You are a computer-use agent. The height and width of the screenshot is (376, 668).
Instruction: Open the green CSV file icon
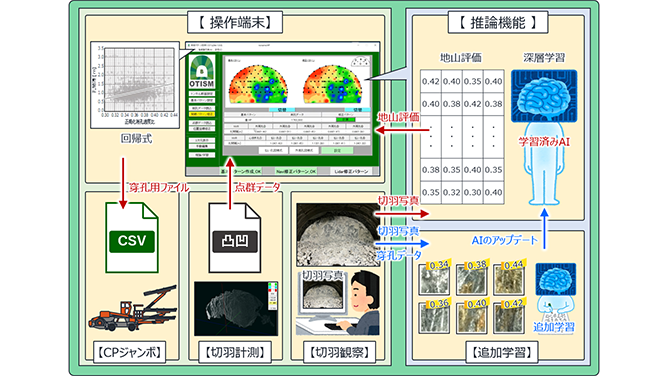[132, 238]
